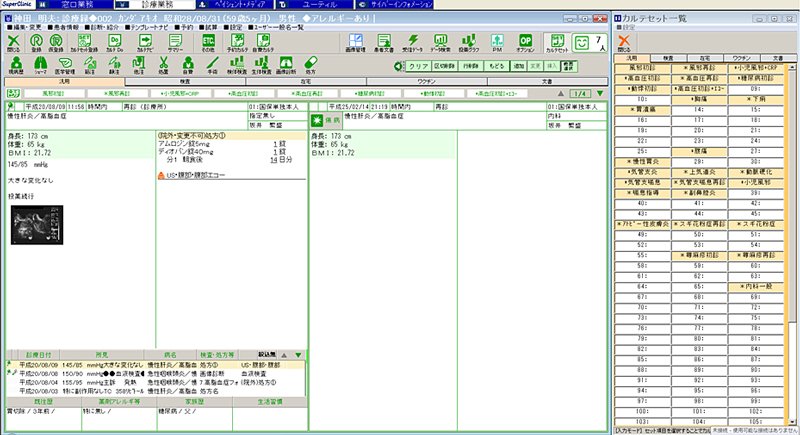This screenshot has height=435, width=800.
Task: Open the 画像診断 icon
Action: [286, 65]
